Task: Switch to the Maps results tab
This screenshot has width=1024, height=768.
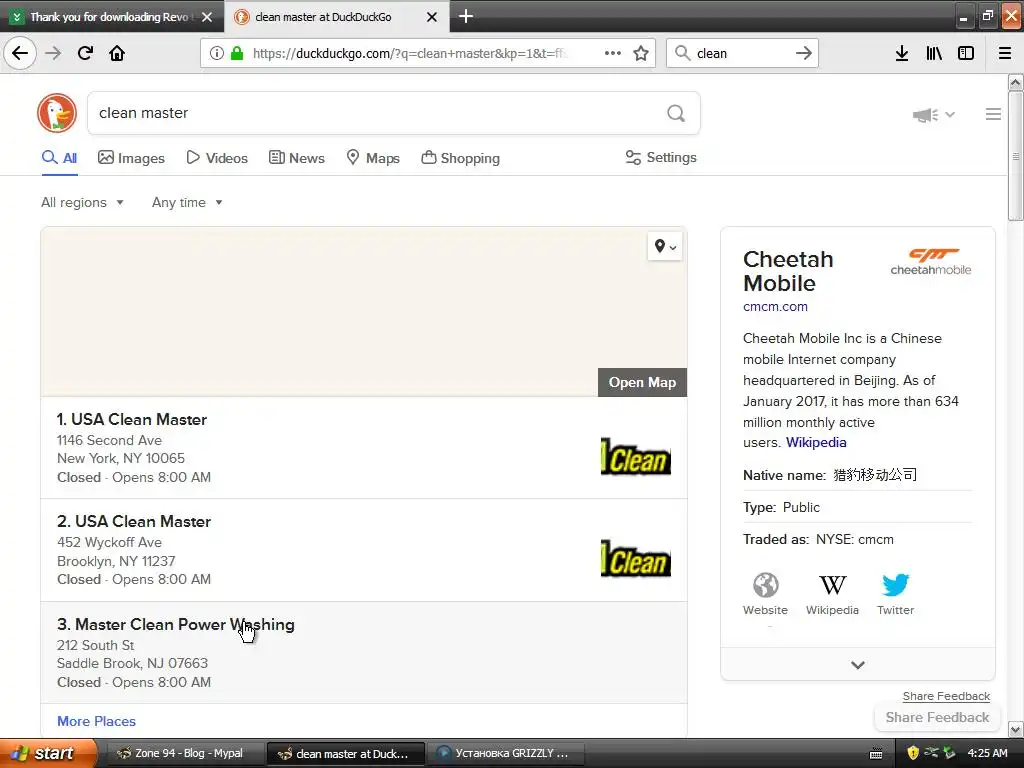Action: click(x=373, y=158)
